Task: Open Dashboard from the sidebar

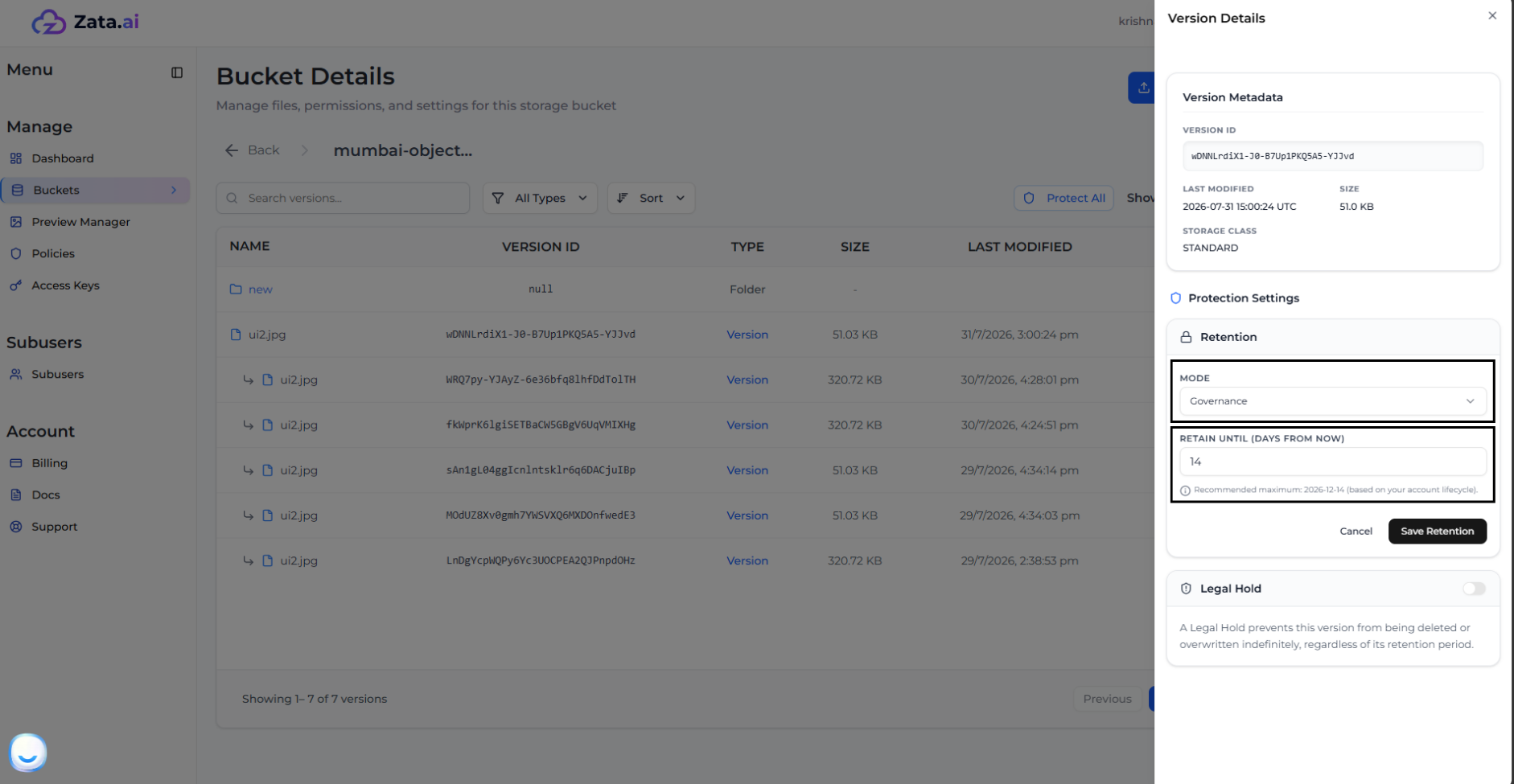Action: point(63,158)
